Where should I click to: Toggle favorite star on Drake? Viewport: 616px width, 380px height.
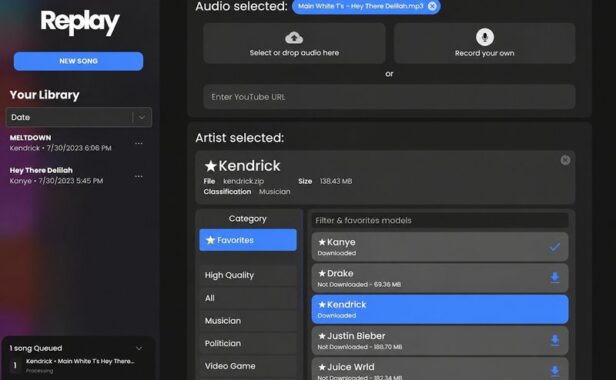coord(322,273)
